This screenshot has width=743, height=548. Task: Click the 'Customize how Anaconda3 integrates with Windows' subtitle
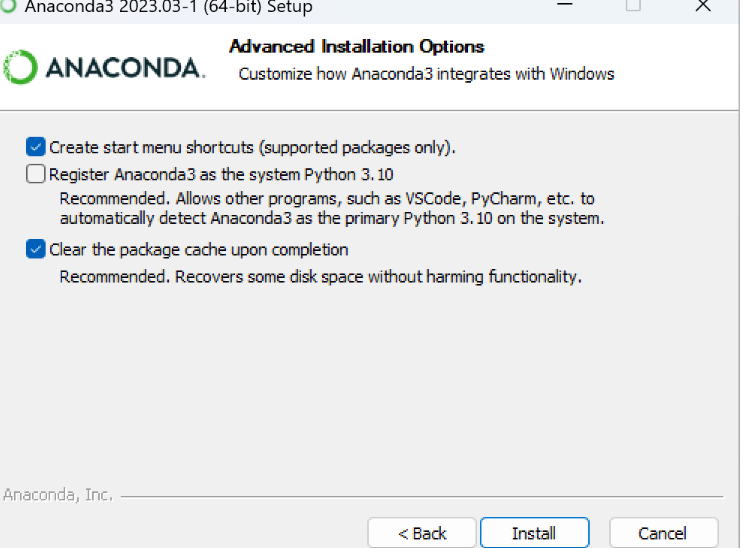click(426, 73)
